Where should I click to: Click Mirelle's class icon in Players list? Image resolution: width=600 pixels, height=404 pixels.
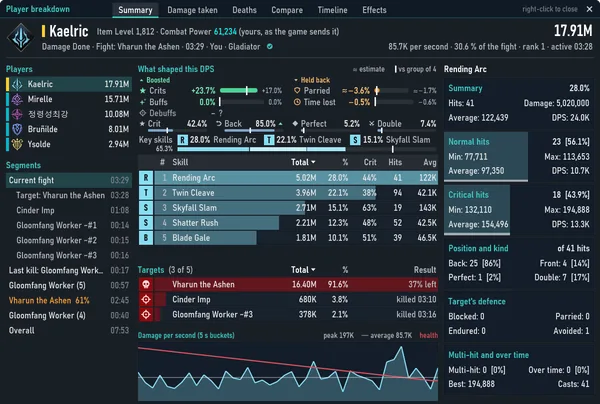17,99
